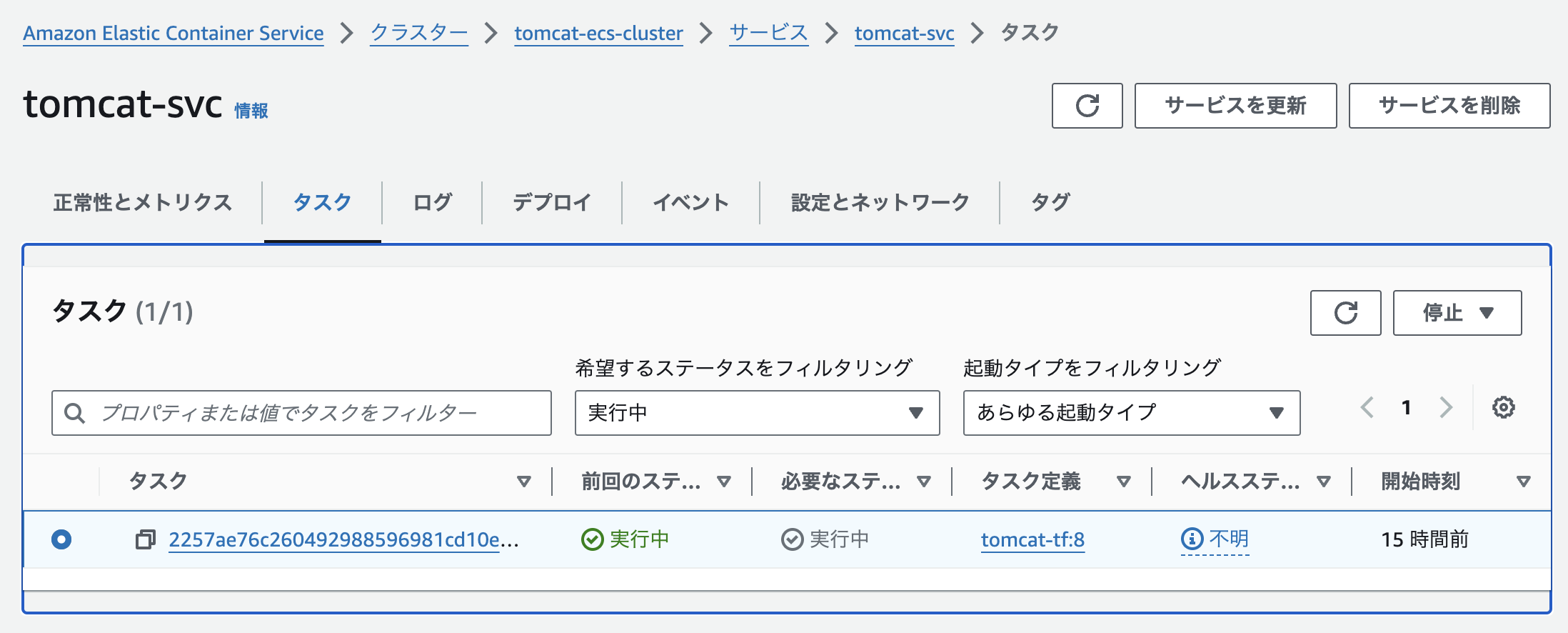Go to previous page of tasks

click(x=1367, y=408)
